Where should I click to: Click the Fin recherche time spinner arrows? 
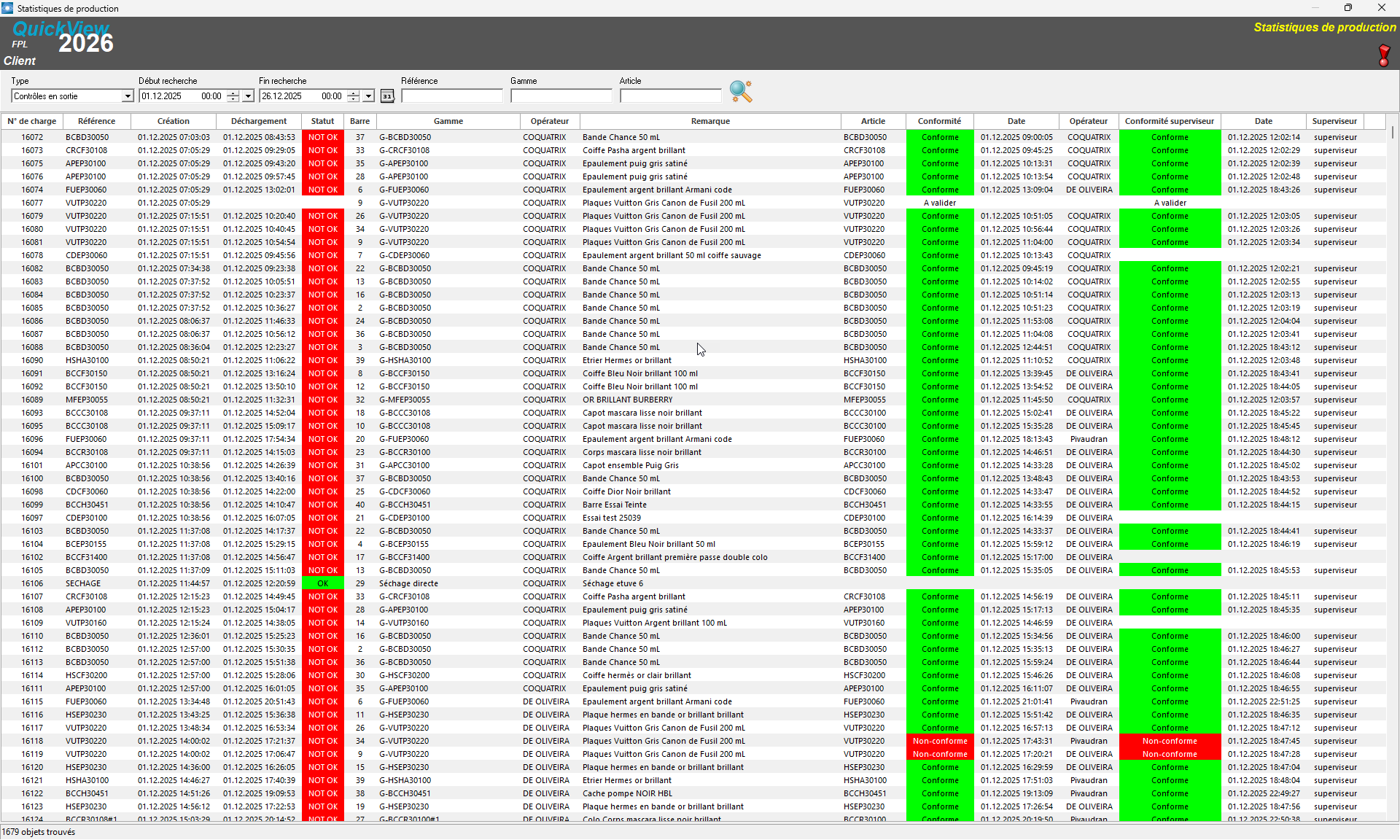tap(353, 96)
